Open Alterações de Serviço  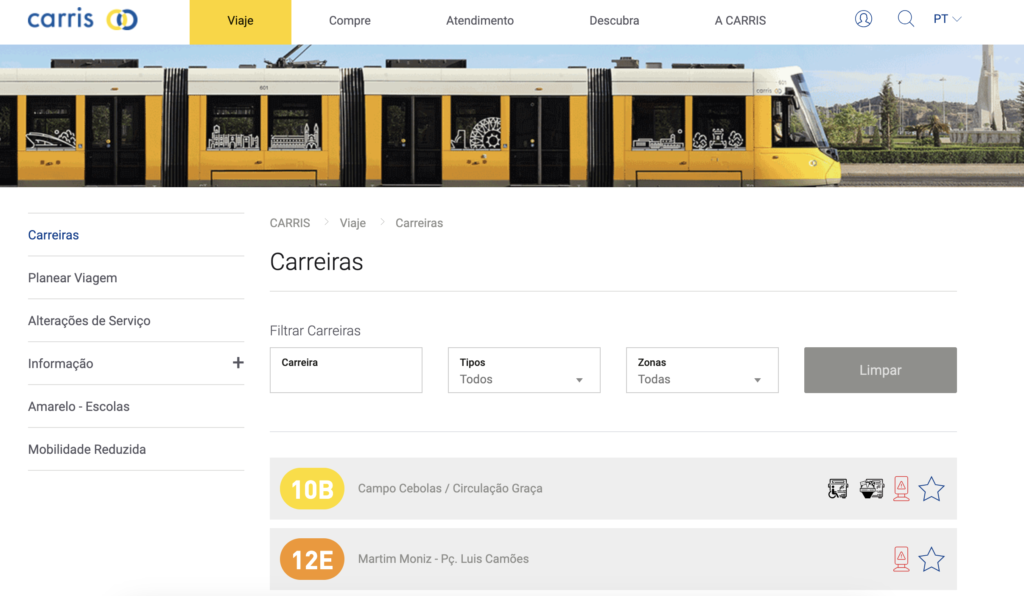(x=89, y=321)
